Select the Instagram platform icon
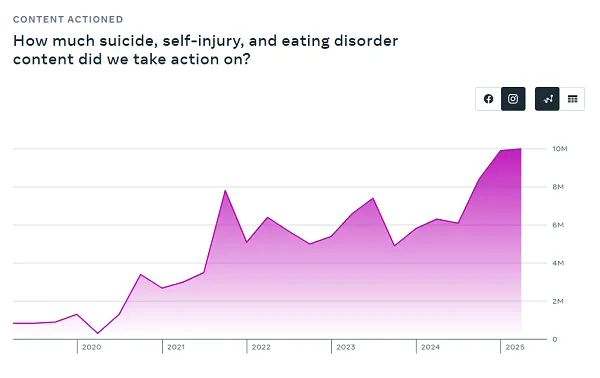 (x=513, y=99)
